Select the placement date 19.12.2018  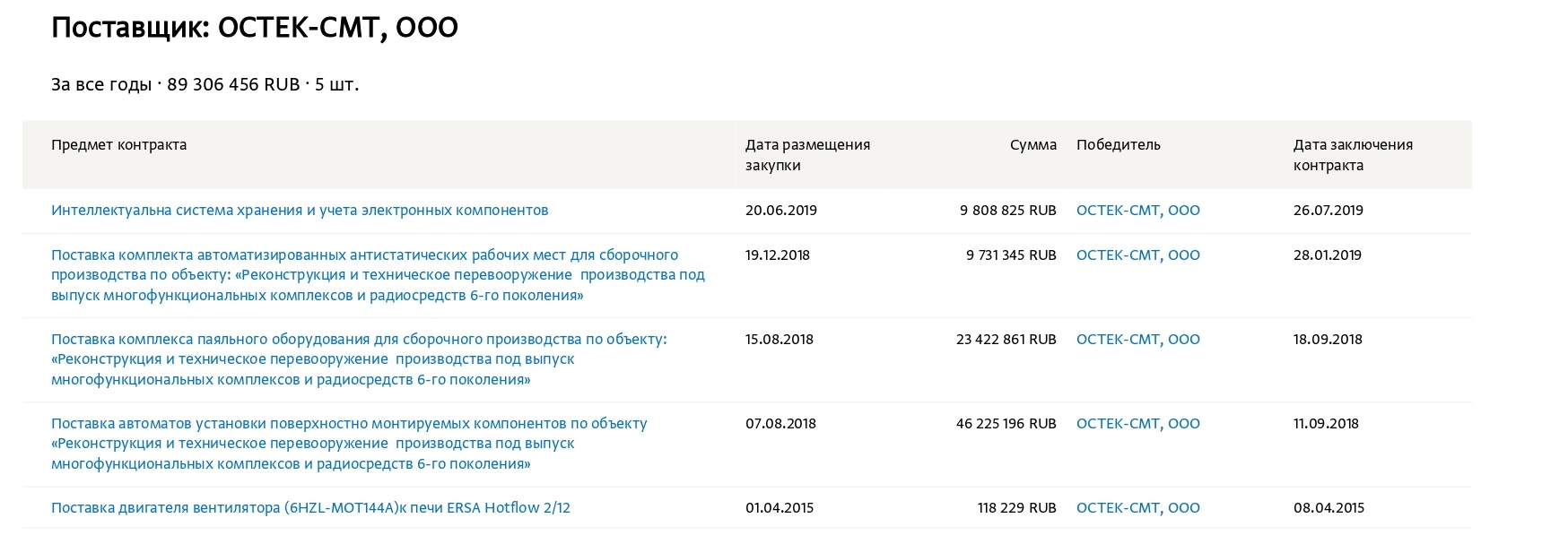[x=778, y=255]
